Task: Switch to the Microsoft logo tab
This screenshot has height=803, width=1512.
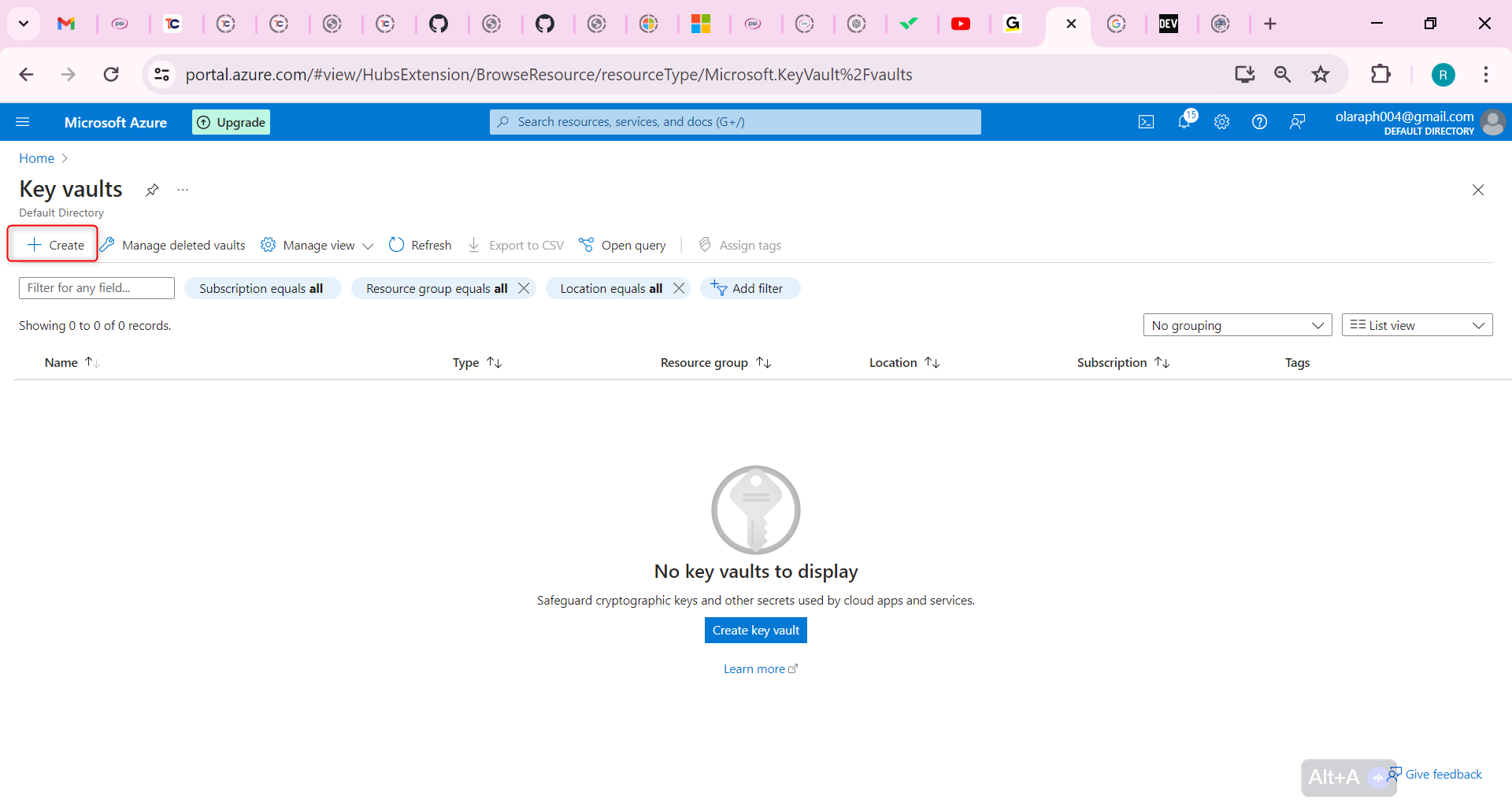Action: [x=701, y=24]
